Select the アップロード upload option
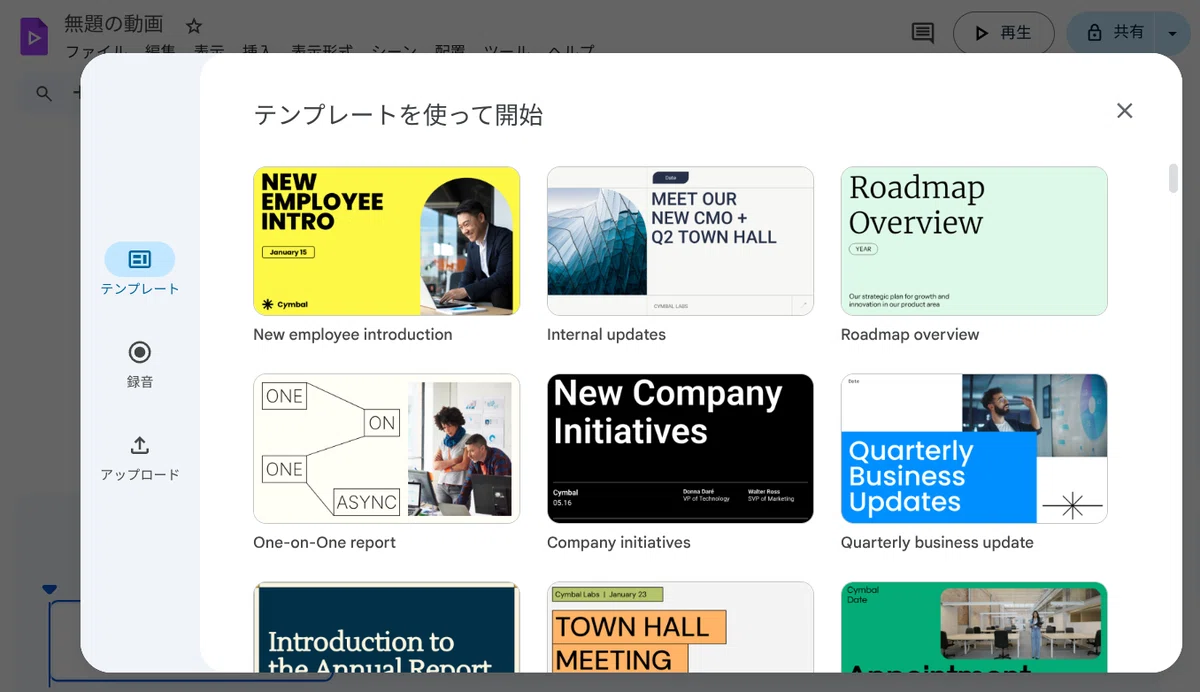Viewport: 1200px width, 692px height. [140, 458]
